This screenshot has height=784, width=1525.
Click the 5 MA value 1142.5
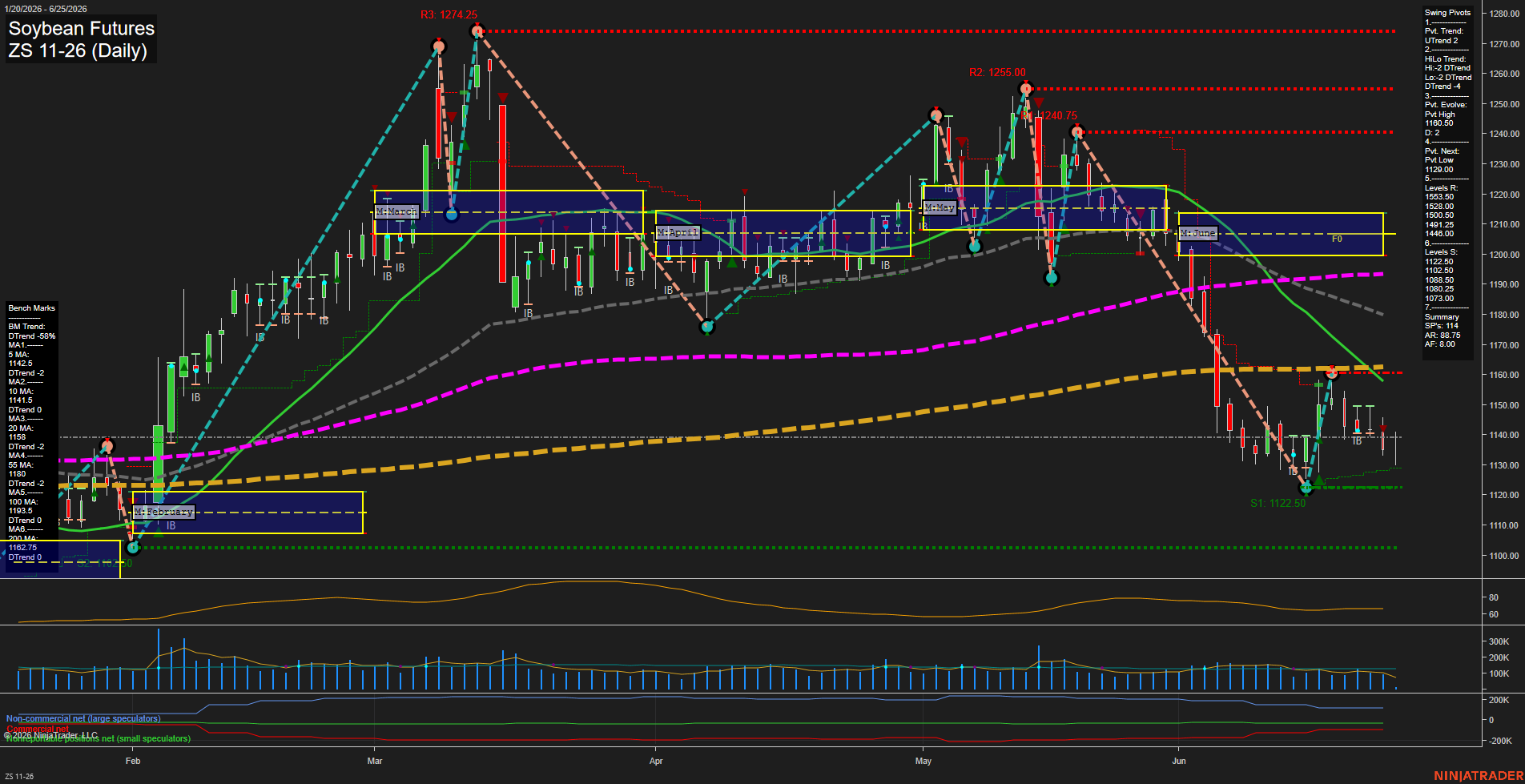(20, 364)
